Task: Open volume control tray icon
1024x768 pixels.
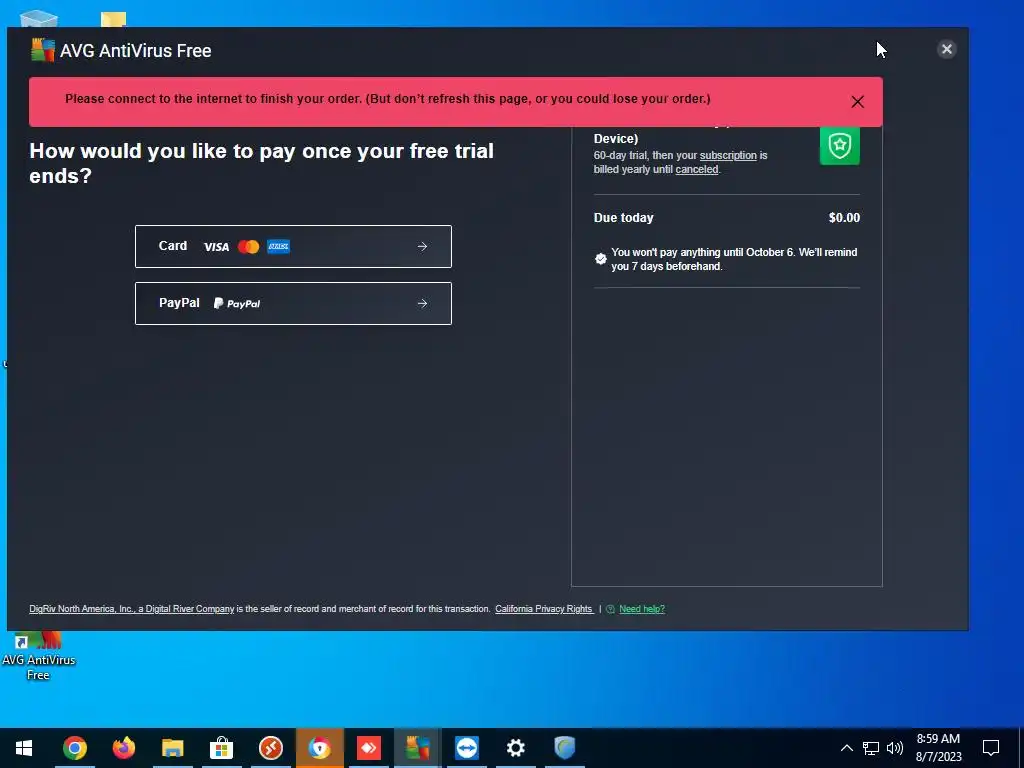Action: point(895,748)
